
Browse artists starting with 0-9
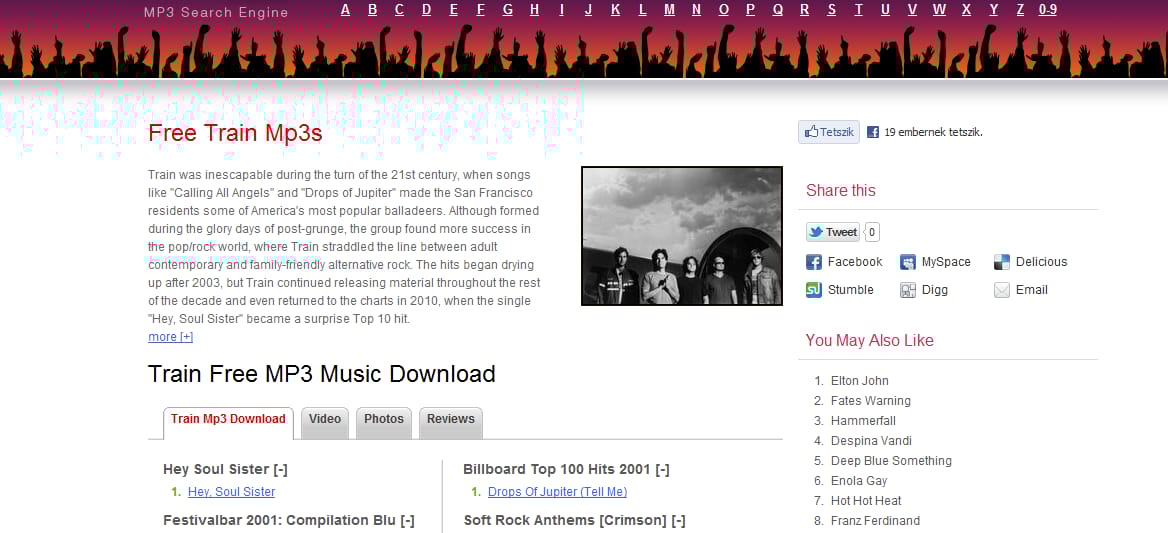click(x=1047, y=10)
